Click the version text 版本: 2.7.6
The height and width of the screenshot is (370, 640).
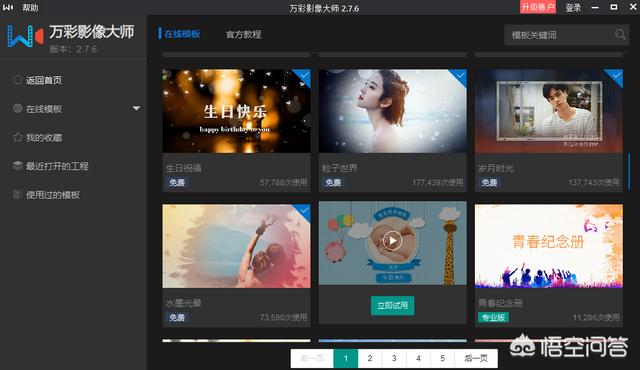pyautogui.click(x=73, y=49)
